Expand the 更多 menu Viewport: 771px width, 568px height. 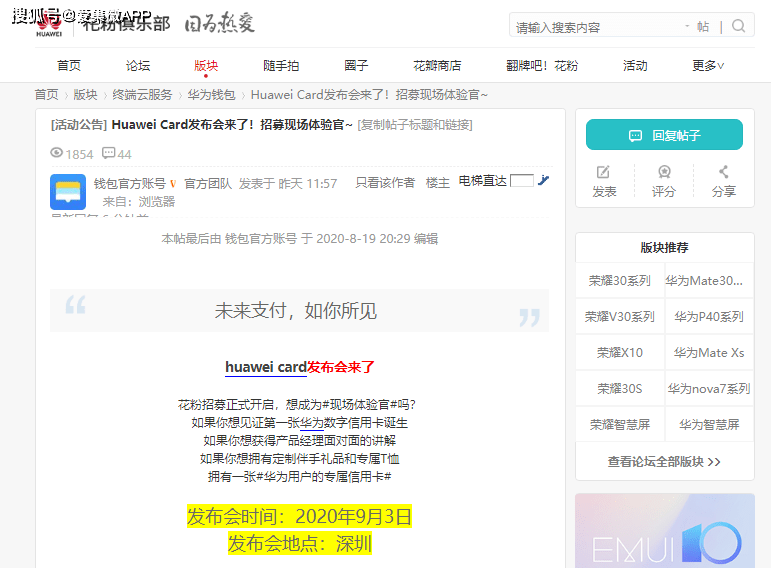[708, 65]
